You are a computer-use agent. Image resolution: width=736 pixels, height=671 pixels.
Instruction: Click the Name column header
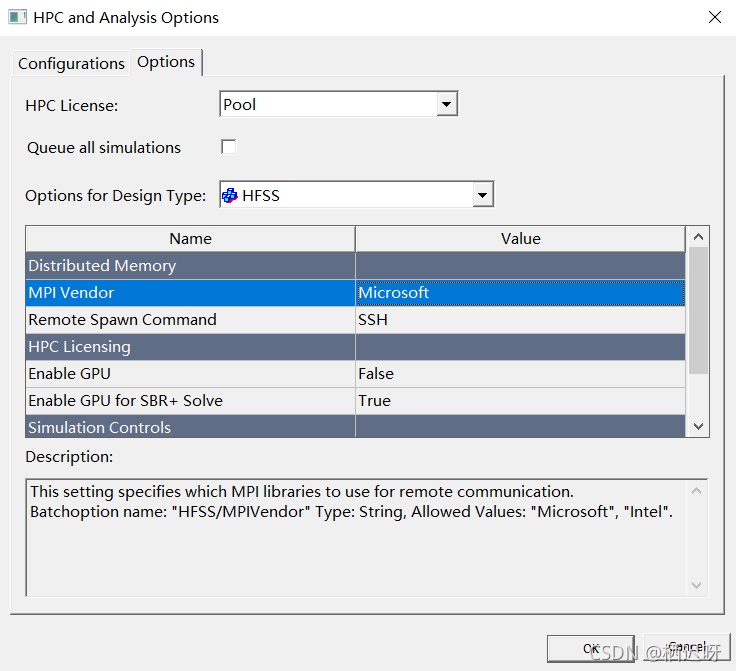(x=190, y=238)
